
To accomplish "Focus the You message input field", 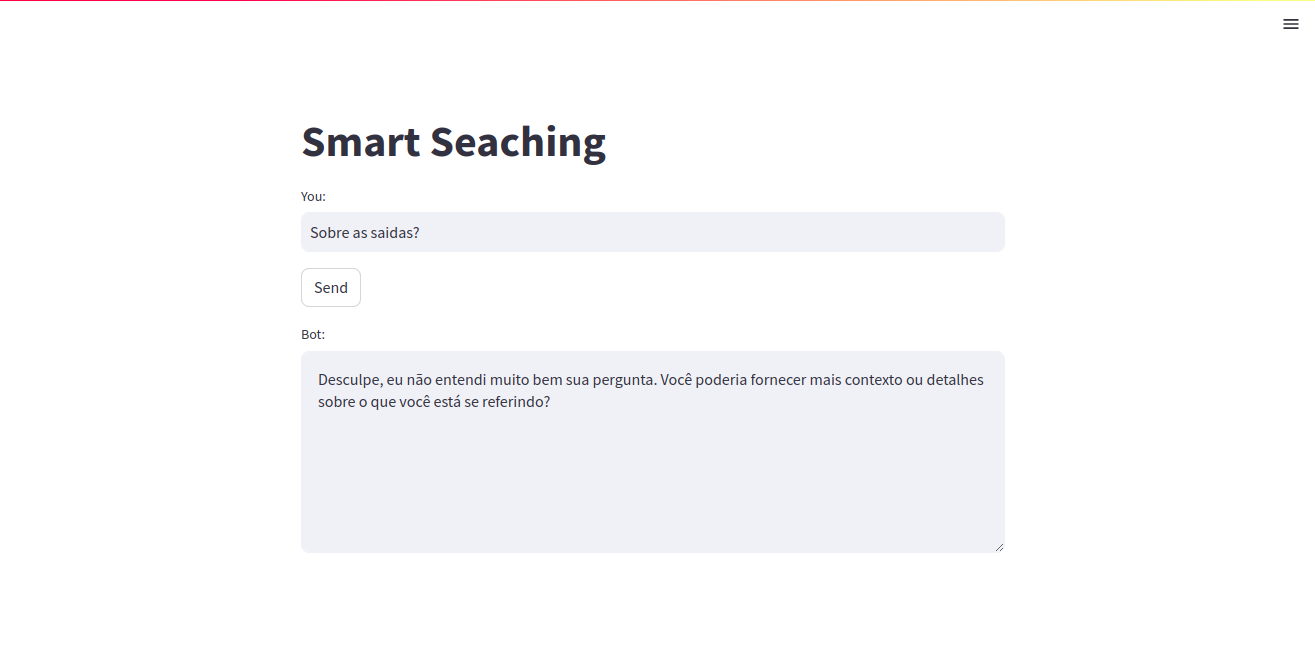I will pos(652,232).
